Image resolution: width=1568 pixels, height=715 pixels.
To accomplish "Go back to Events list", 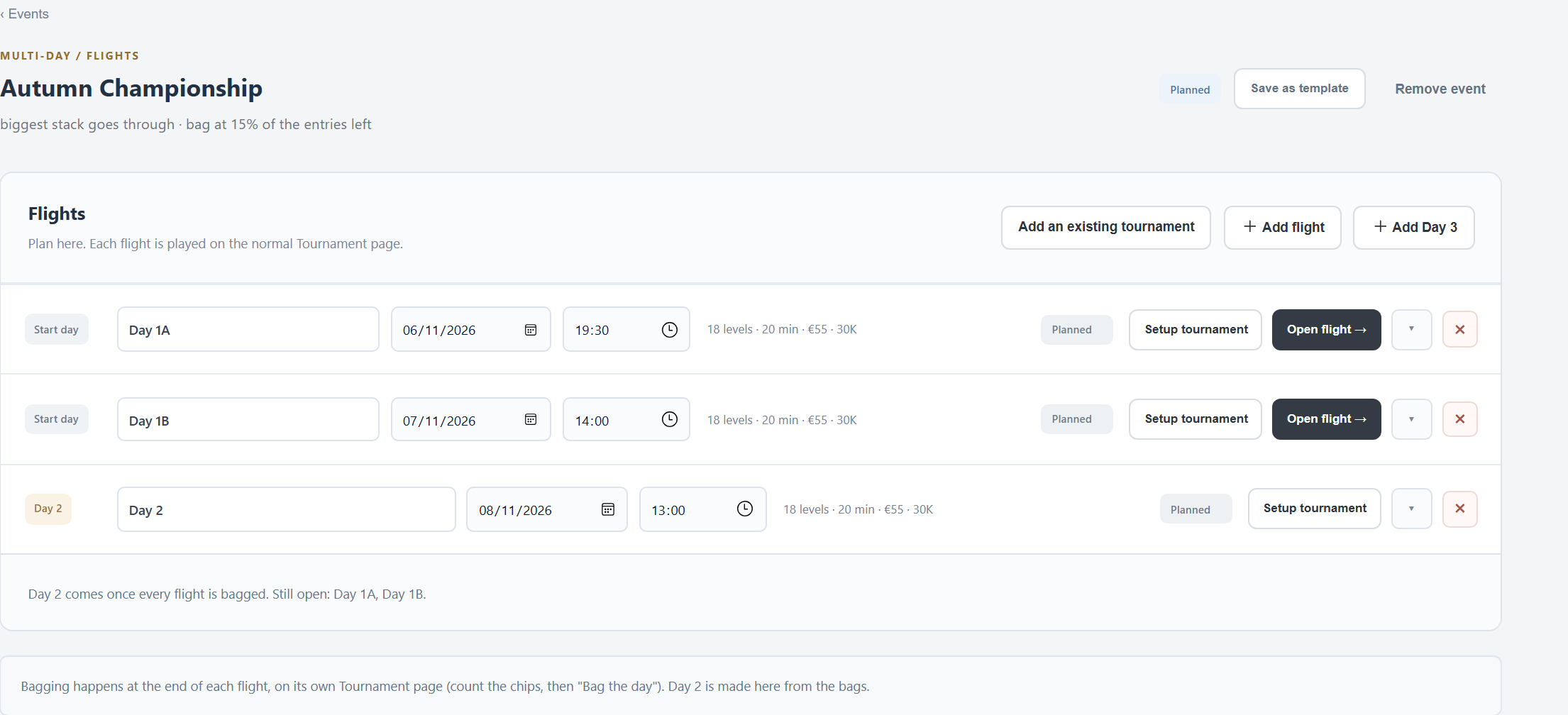I will [x=25, y=14].
